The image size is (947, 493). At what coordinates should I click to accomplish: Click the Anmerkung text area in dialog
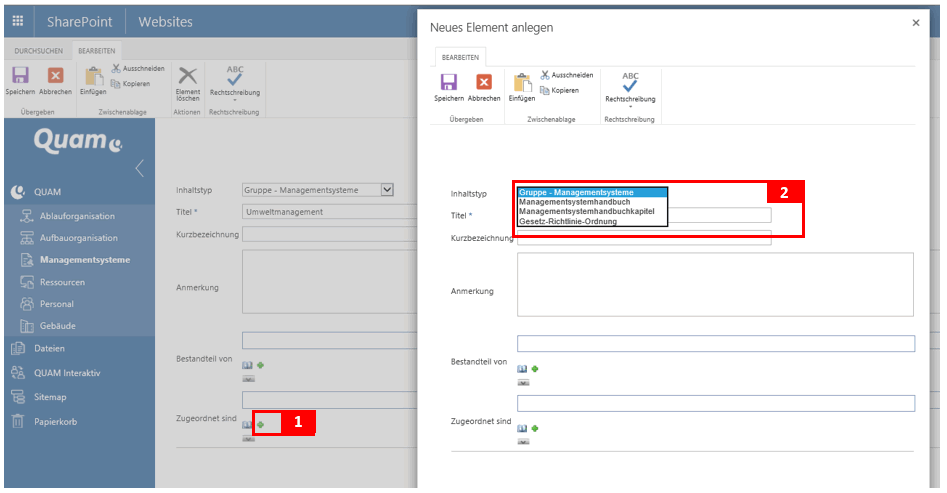coord(714,284)
